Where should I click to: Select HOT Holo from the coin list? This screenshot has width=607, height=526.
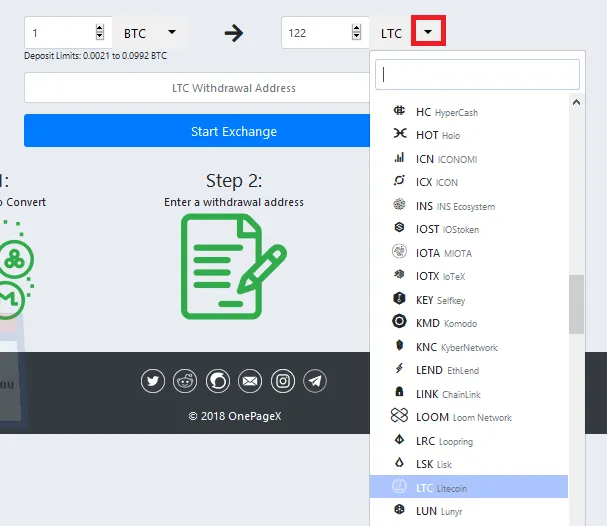coord(469,135)
